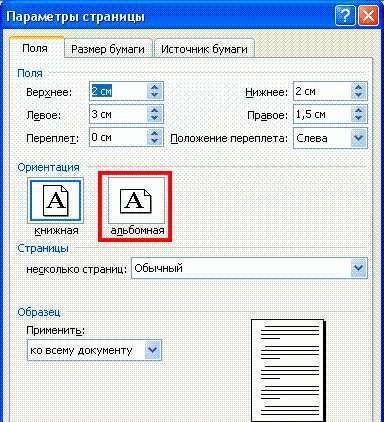Click the Положение переплета label
Screen dimensions: 384x422
[229, 138]
